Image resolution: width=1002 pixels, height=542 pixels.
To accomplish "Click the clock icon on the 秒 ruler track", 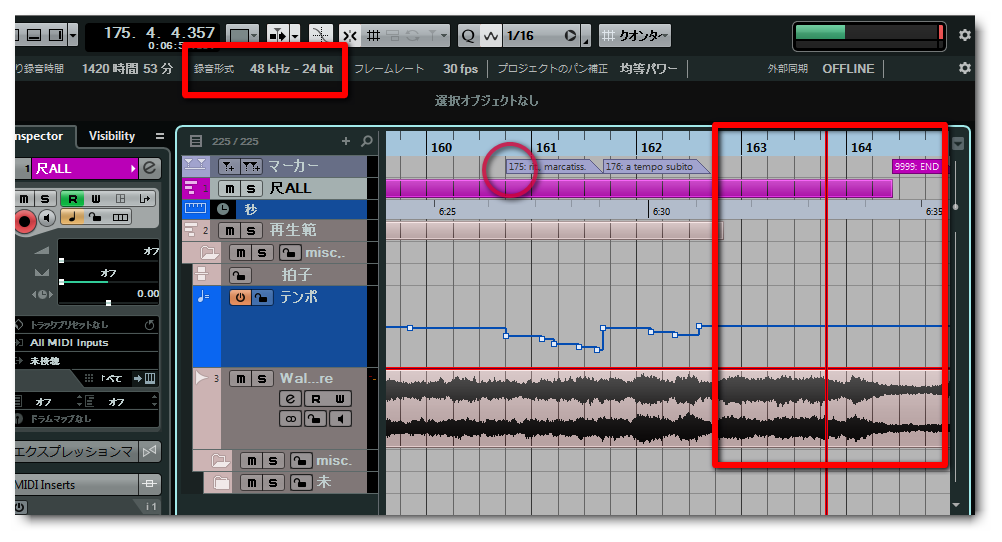I will 223,209.
